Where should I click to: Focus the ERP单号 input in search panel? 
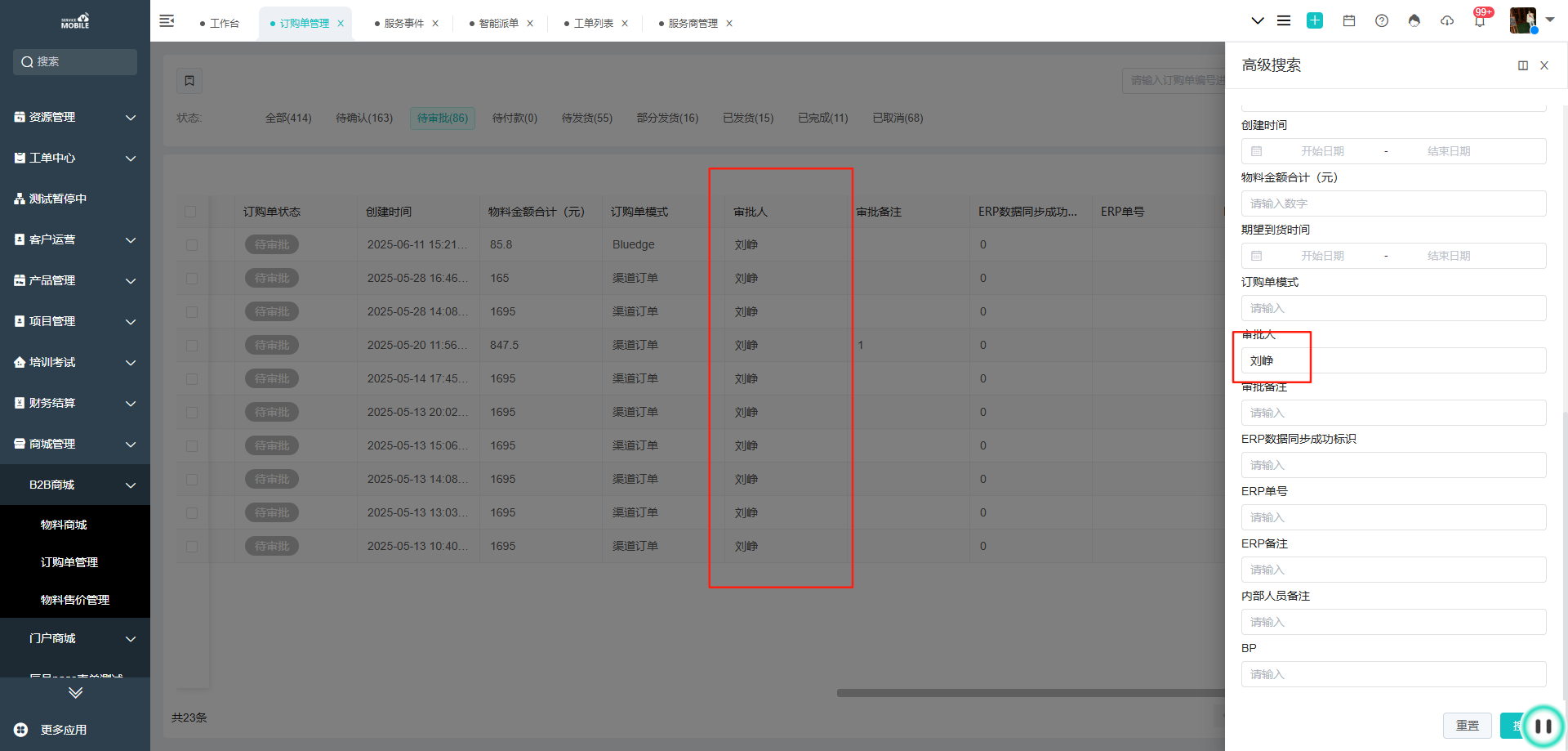pyautogui.click(x=1394, y=517)
